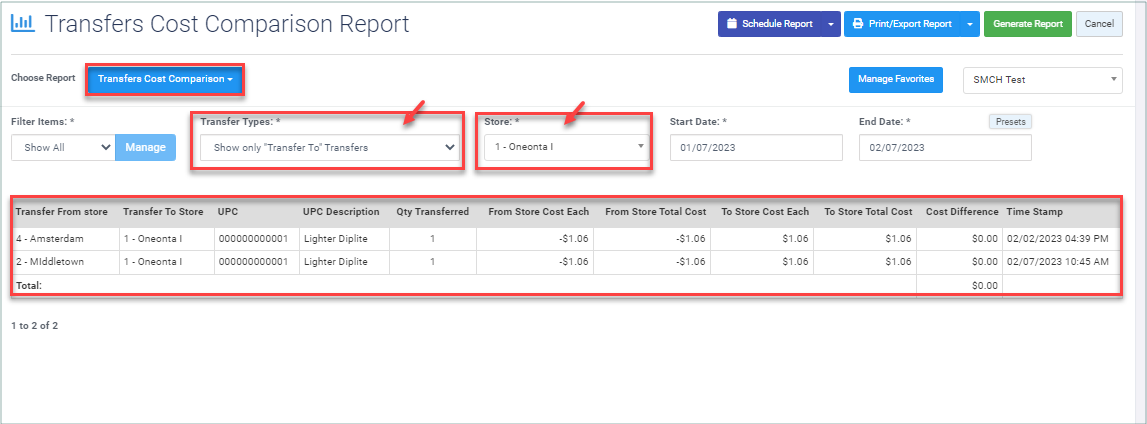Open the SMCH Test favorites dropdown
The width and height of the screenshot is (1147, 424).
pyautogui.click(x=1042, y=80)
